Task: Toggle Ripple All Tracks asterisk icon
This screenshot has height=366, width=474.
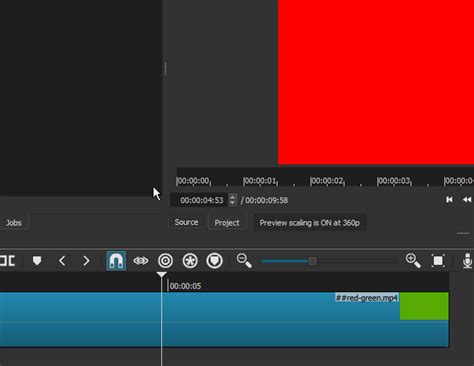Action: (190, 261)
